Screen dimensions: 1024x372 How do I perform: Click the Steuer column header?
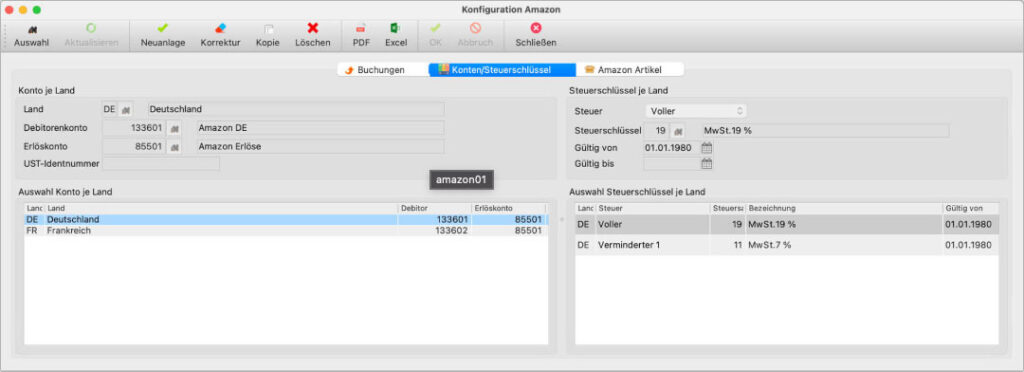click(x=652, y=208)
